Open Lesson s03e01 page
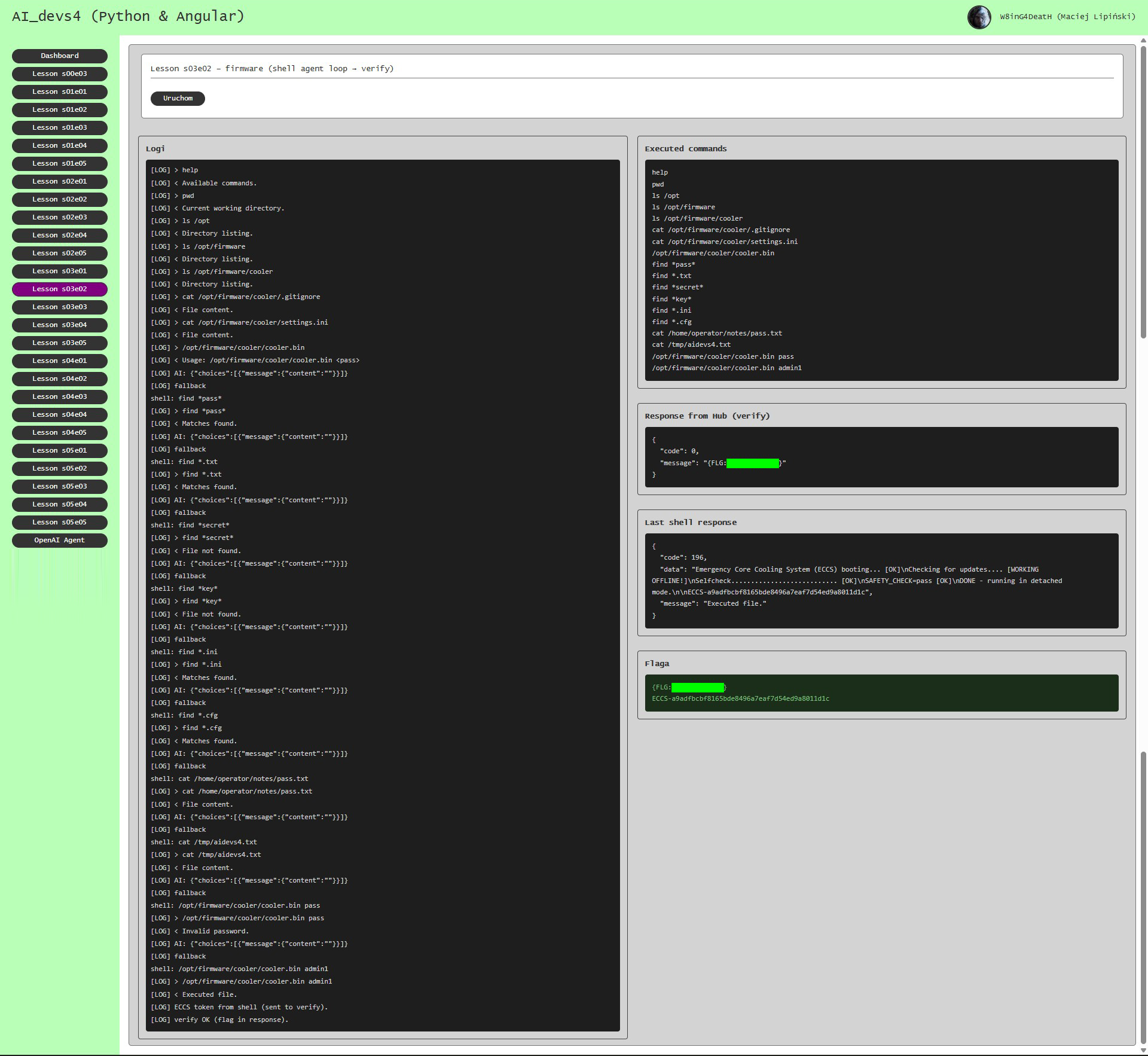Viewport: 1148px width, 1056px height. pos(60,271)
